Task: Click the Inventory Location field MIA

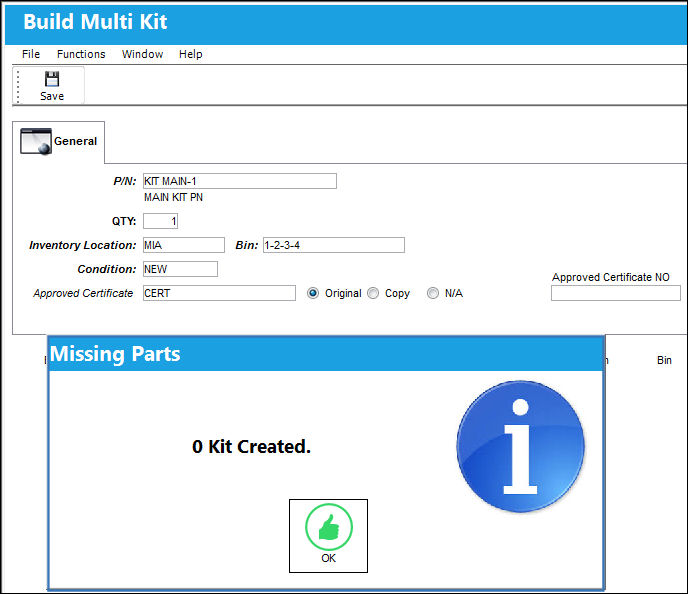Action: pyautogui.click(x=184, y=245)
